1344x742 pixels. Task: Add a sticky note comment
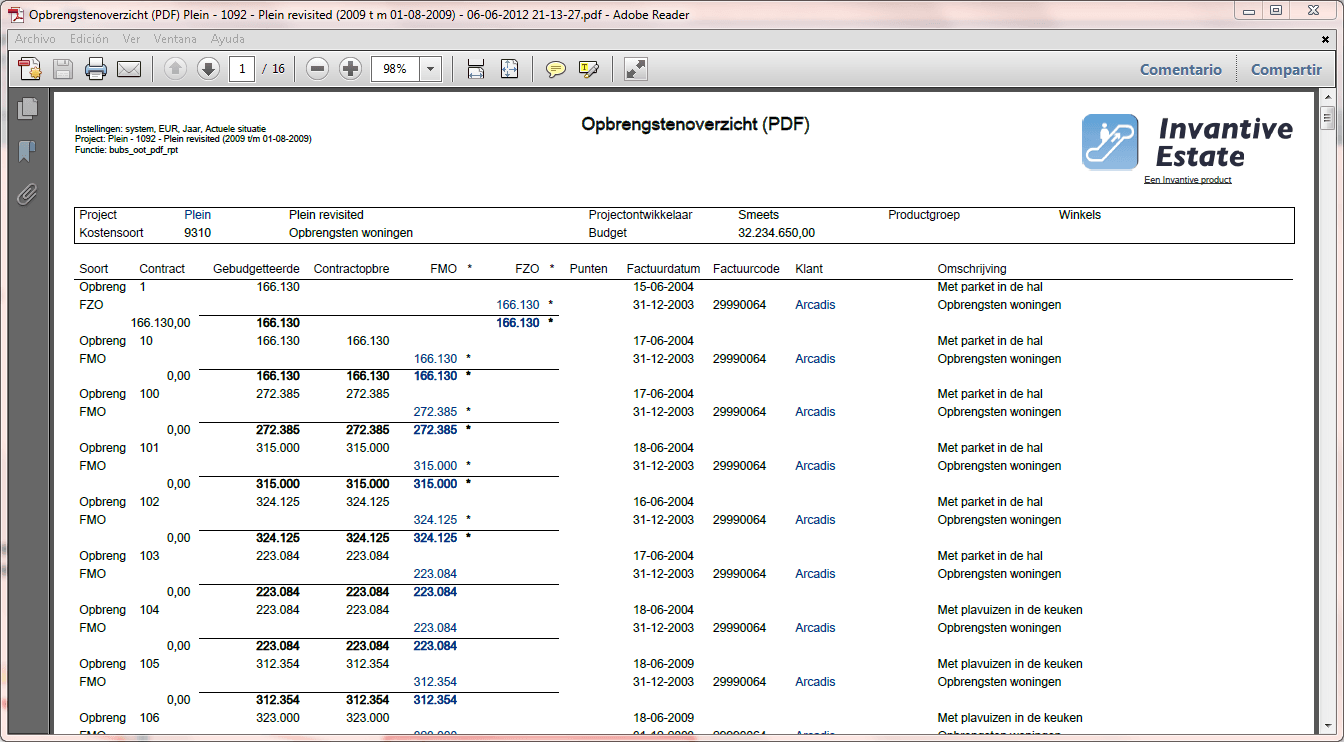click(x=555, y=69)
